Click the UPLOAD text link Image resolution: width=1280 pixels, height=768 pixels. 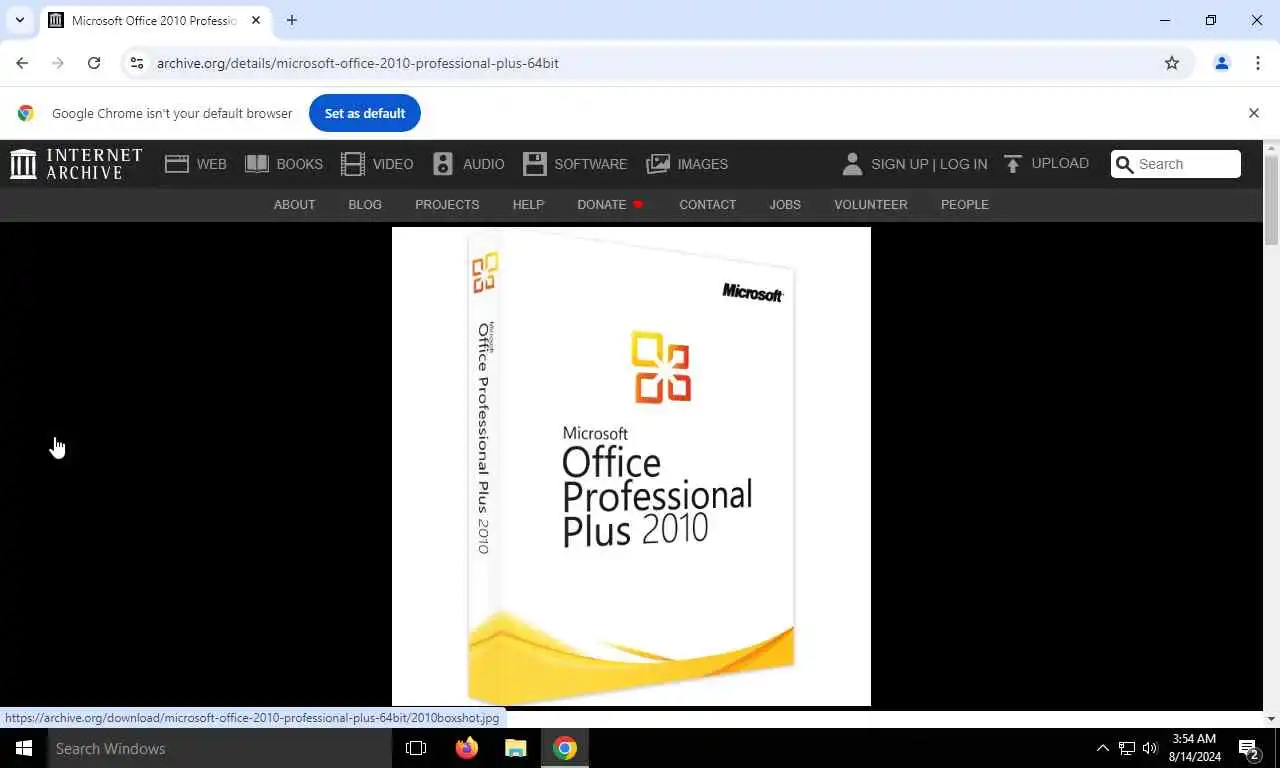coord(1060,163)
